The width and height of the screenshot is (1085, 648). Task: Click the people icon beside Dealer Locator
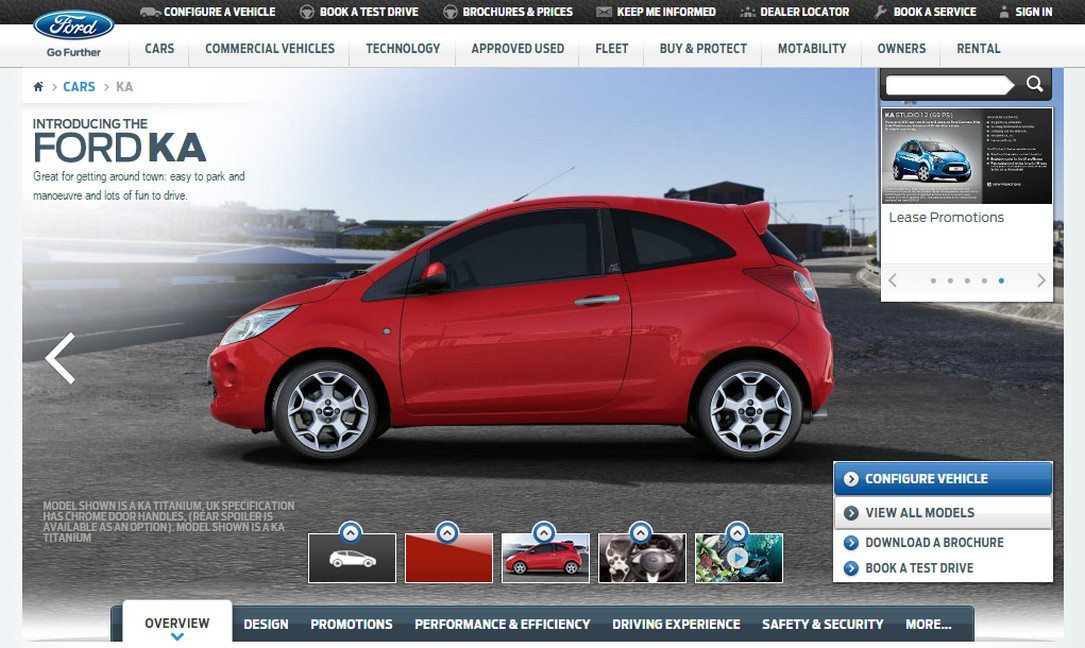(x=747, y=12)
